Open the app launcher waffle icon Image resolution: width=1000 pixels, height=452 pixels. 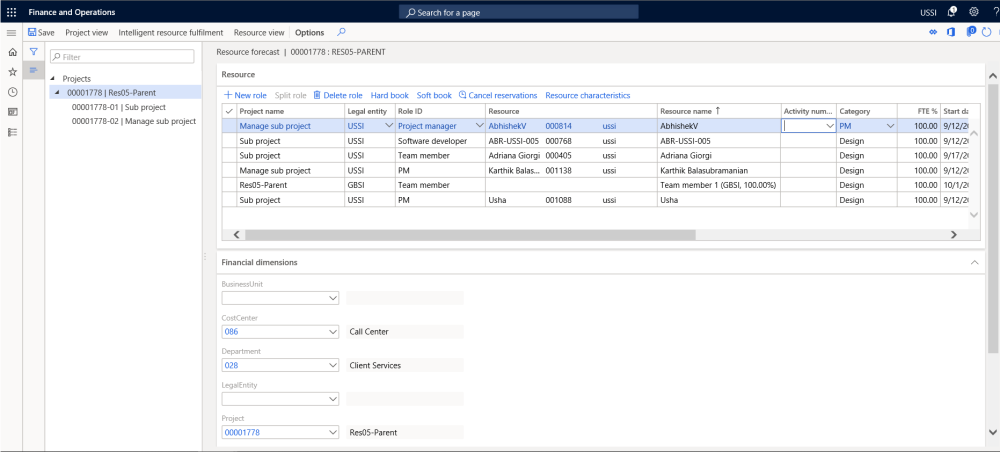pyautogui.click(x=11, y=12)
